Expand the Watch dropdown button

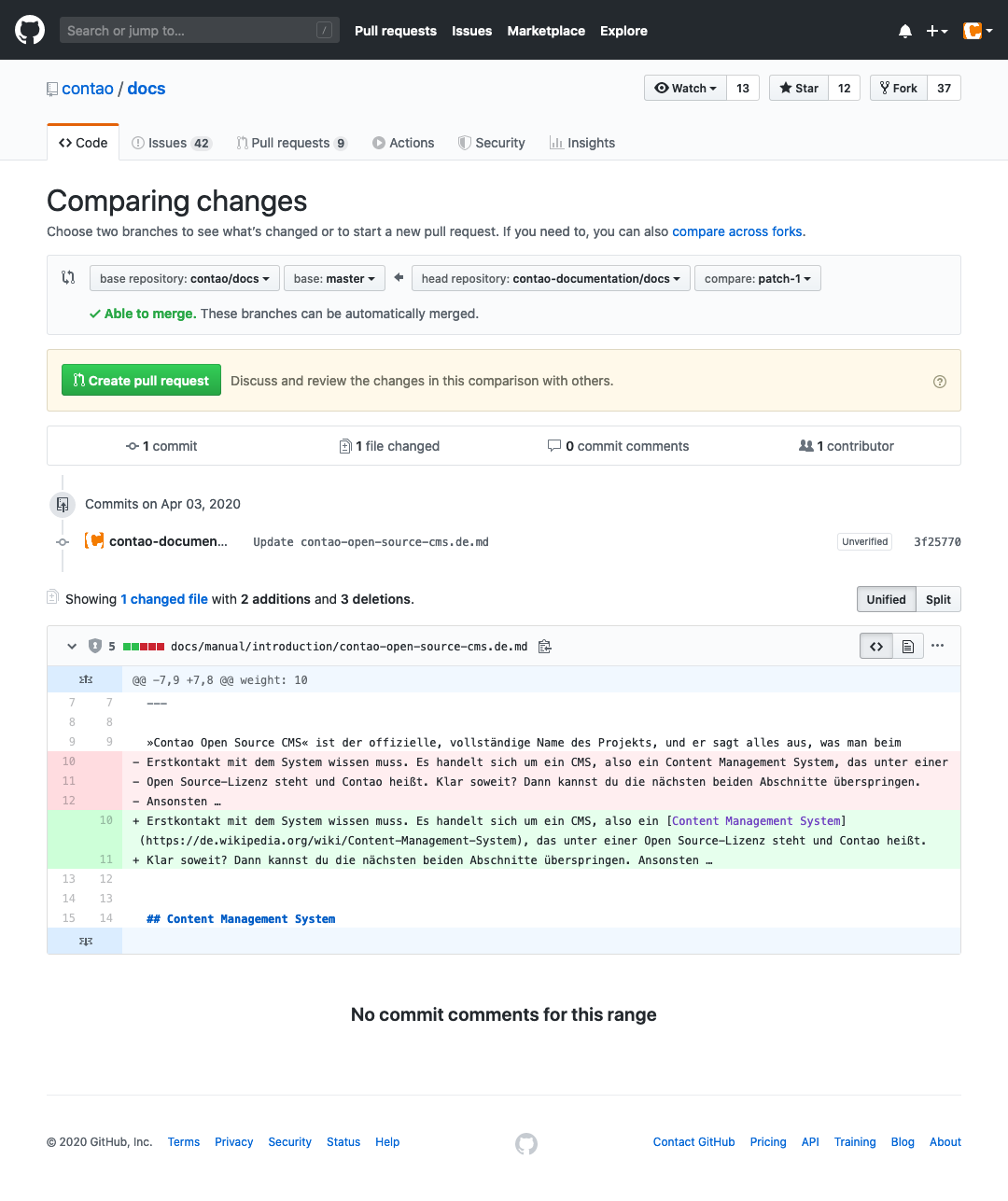point(685,88)
